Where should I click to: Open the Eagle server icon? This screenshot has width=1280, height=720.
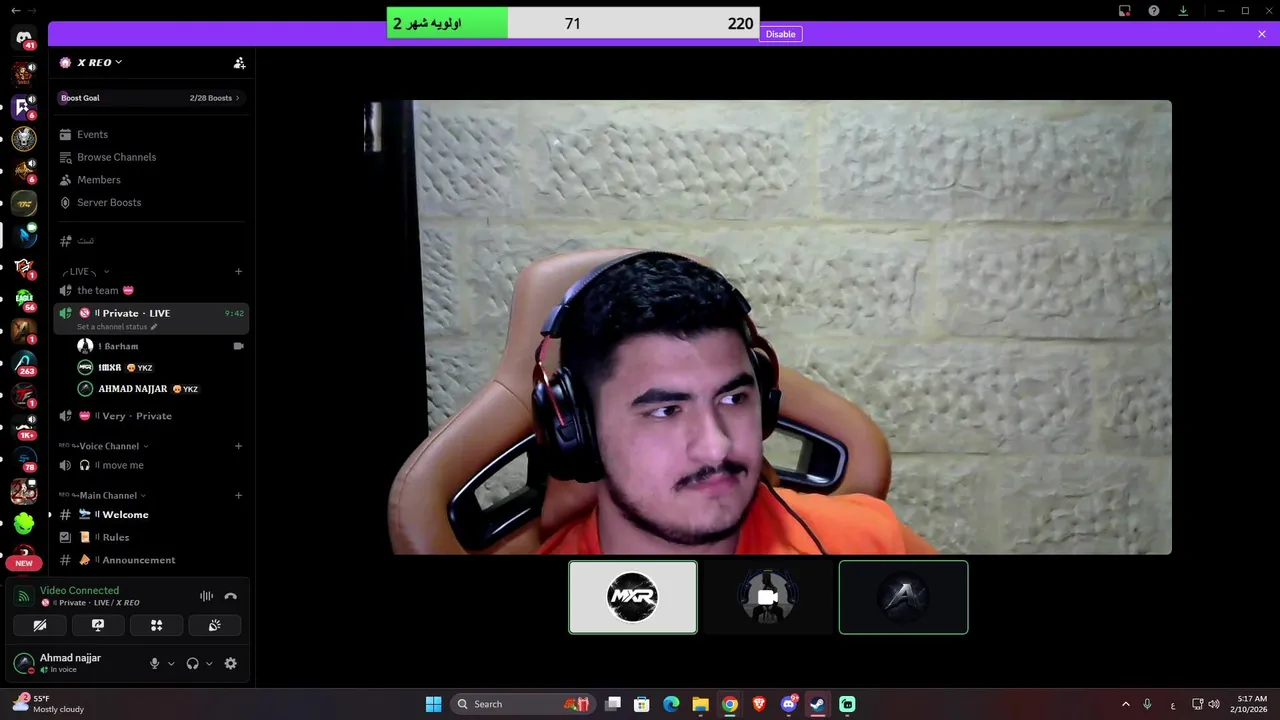(x=24, y=299)
